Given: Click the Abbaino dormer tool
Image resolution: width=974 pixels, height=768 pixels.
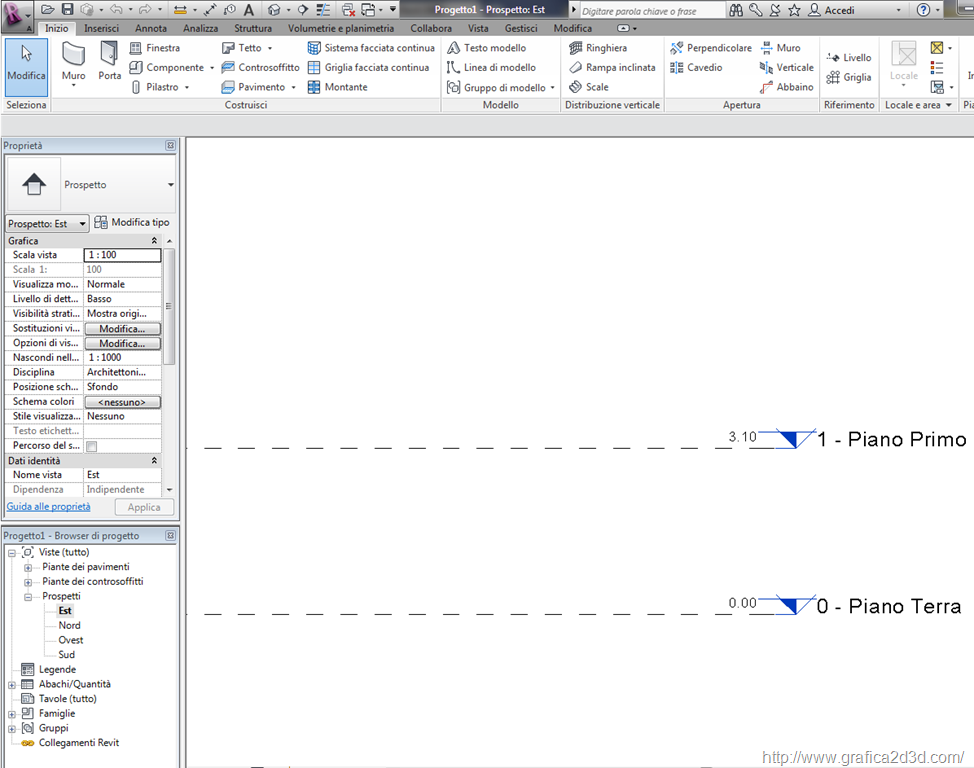Looking at the screenshot, I should click(787, 87).
